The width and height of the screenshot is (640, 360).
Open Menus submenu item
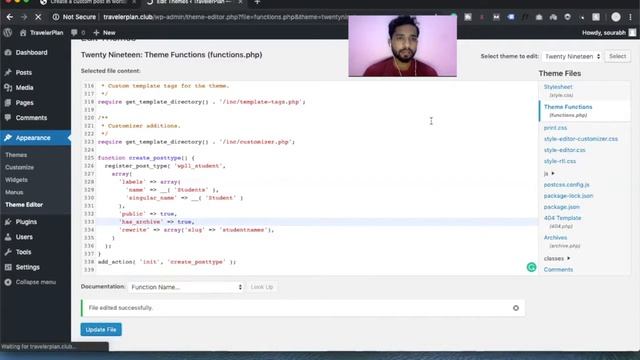click(14, 192)
